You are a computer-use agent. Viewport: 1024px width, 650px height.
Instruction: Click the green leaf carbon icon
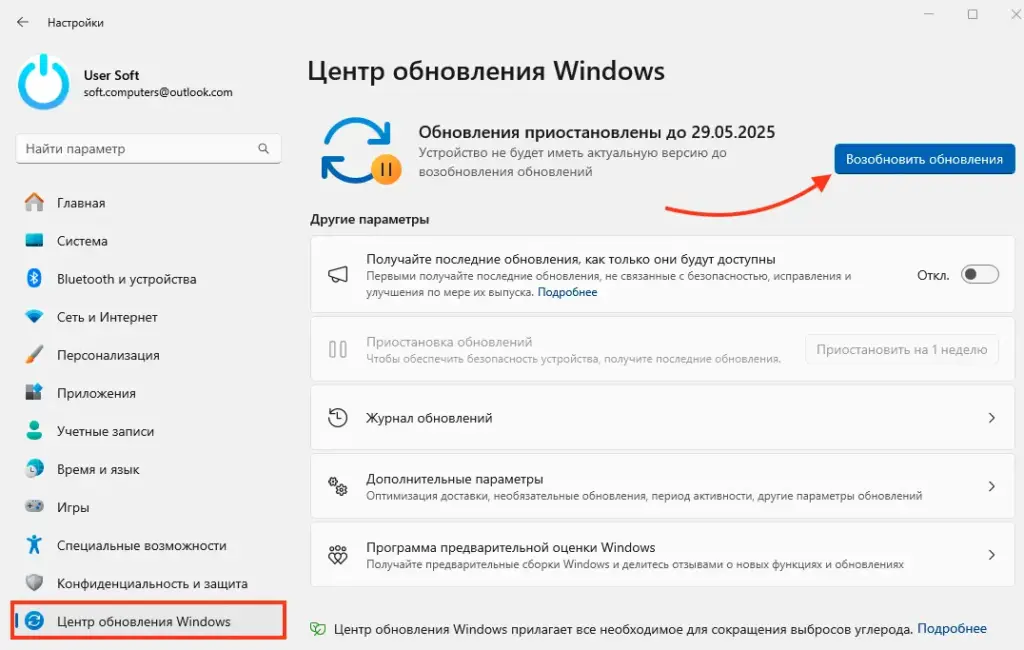click(318, 629)
